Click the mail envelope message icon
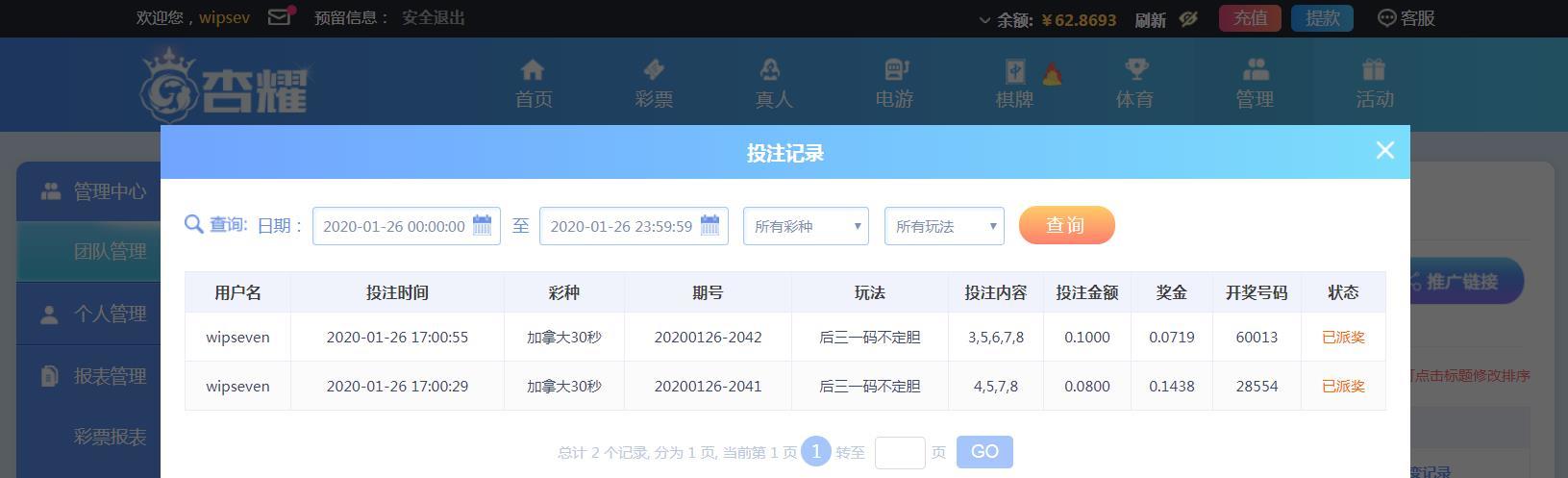This screenshot has height=478, width=1568. pos(279,17)
